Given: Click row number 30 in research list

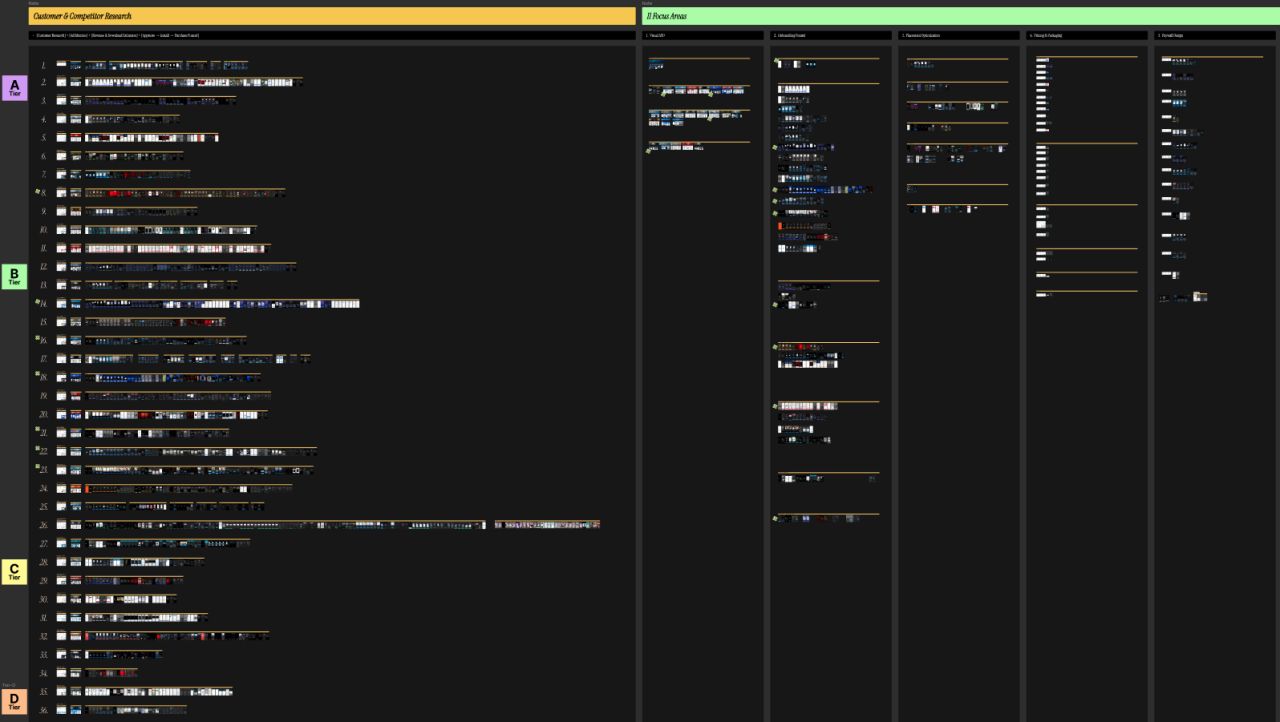Looking at the screenshot, I should pos(44,599).
